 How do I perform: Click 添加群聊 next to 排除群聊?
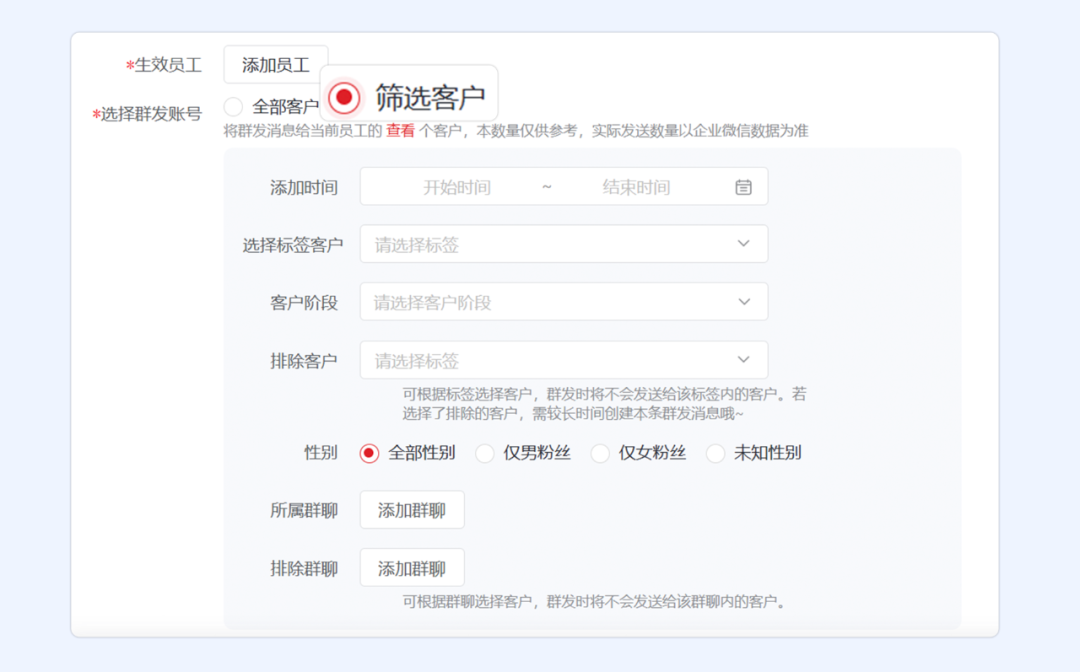412,568
